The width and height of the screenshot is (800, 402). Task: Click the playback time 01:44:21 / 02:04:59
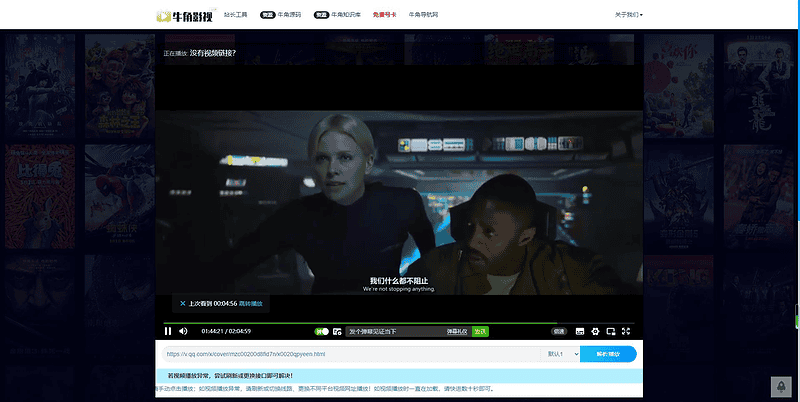(x=226, y=332)
